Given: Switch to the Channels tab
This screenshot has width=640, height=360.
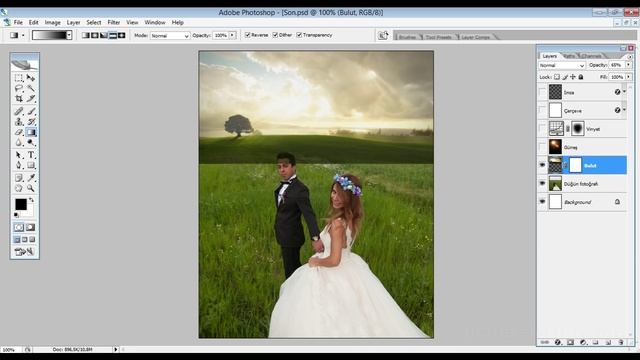Looking at the screenshot, I should (591, 56).
